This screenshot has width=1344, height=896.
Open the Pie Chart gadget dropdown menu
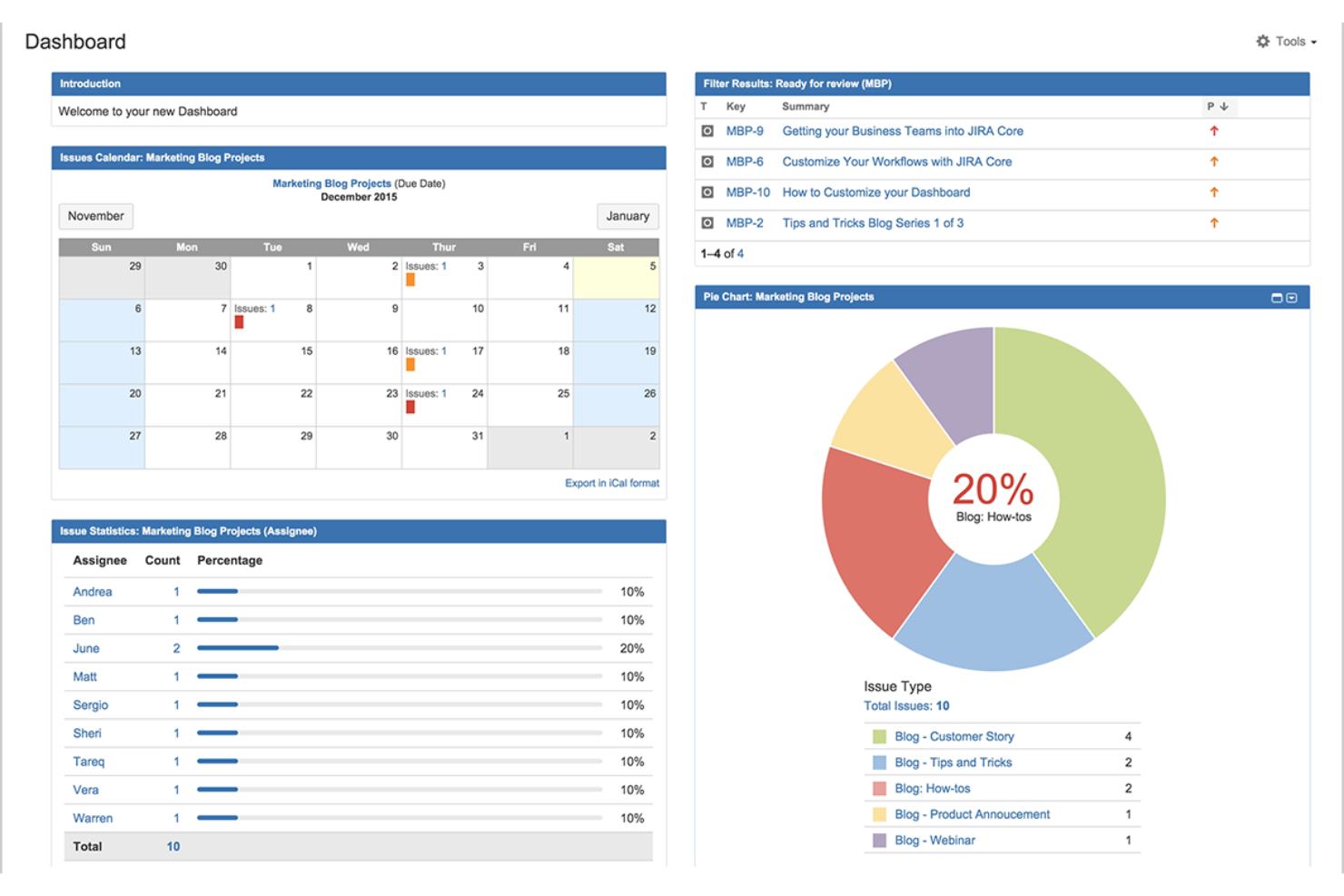(x=1290, y=297)
